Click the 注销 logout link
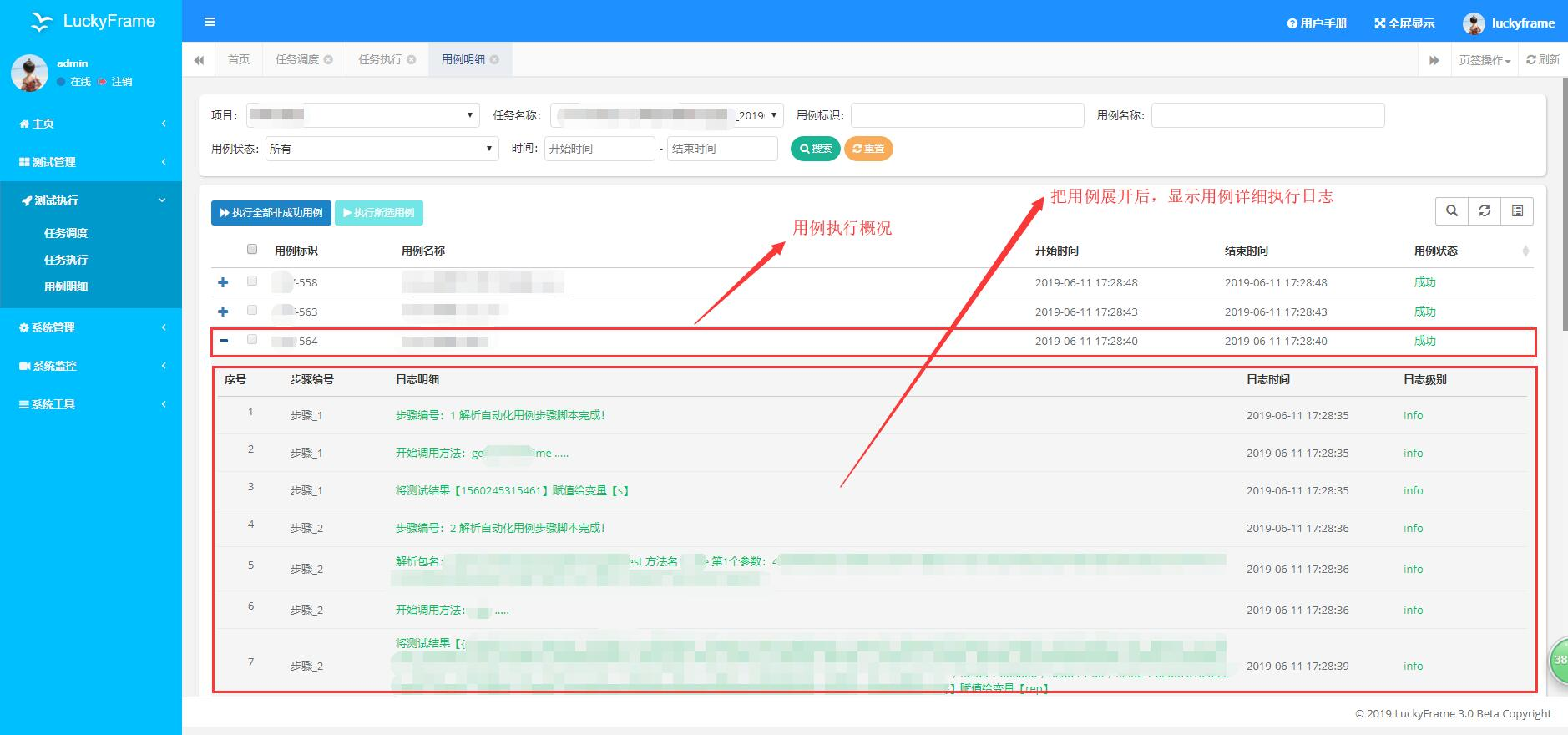 pos(116,82)
